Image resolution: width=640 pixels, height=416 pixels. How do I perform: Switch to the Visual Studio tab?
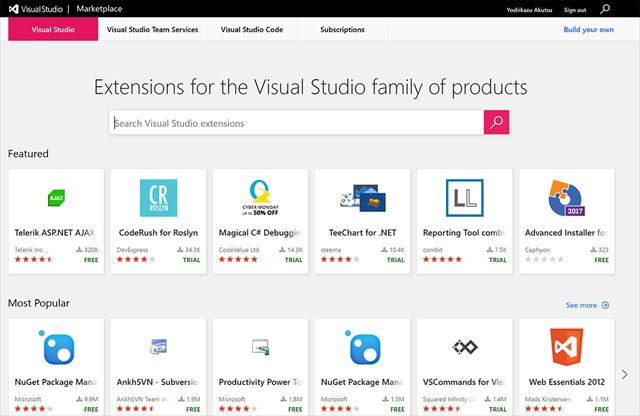click(53, 29)
